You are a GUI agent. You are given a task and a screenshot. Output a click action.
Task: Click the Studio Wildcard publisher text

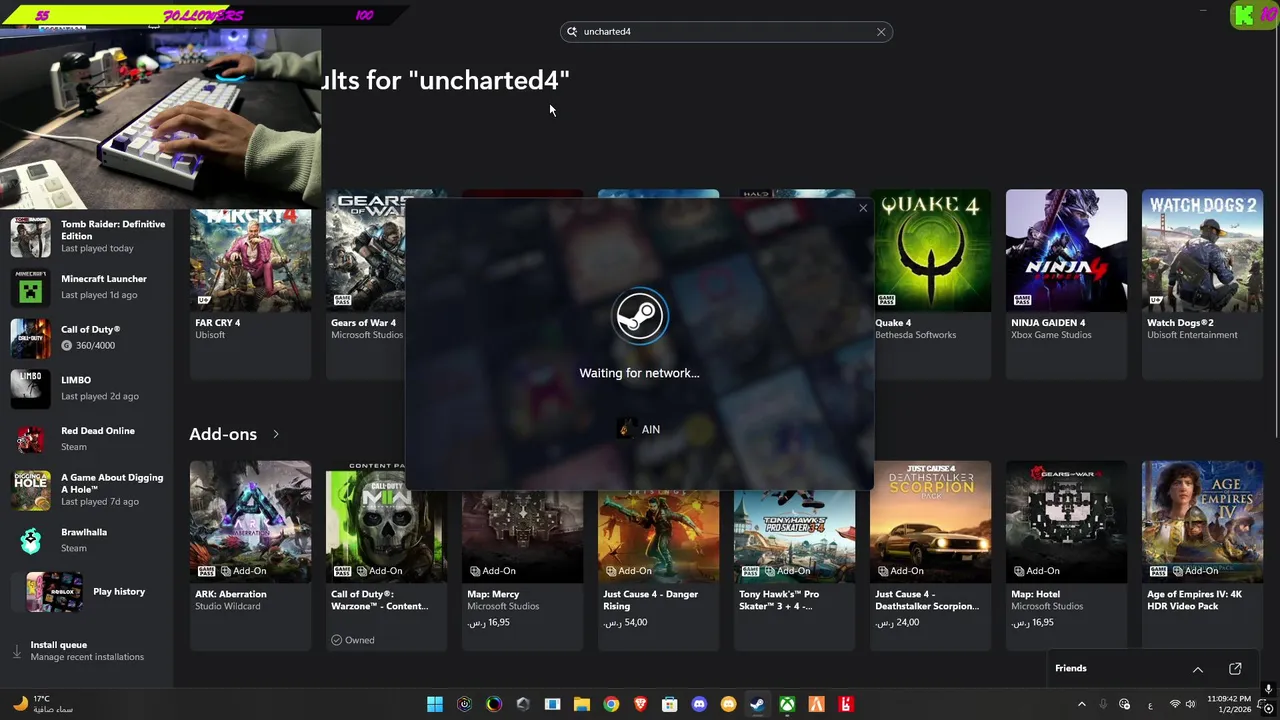[227, 606]
